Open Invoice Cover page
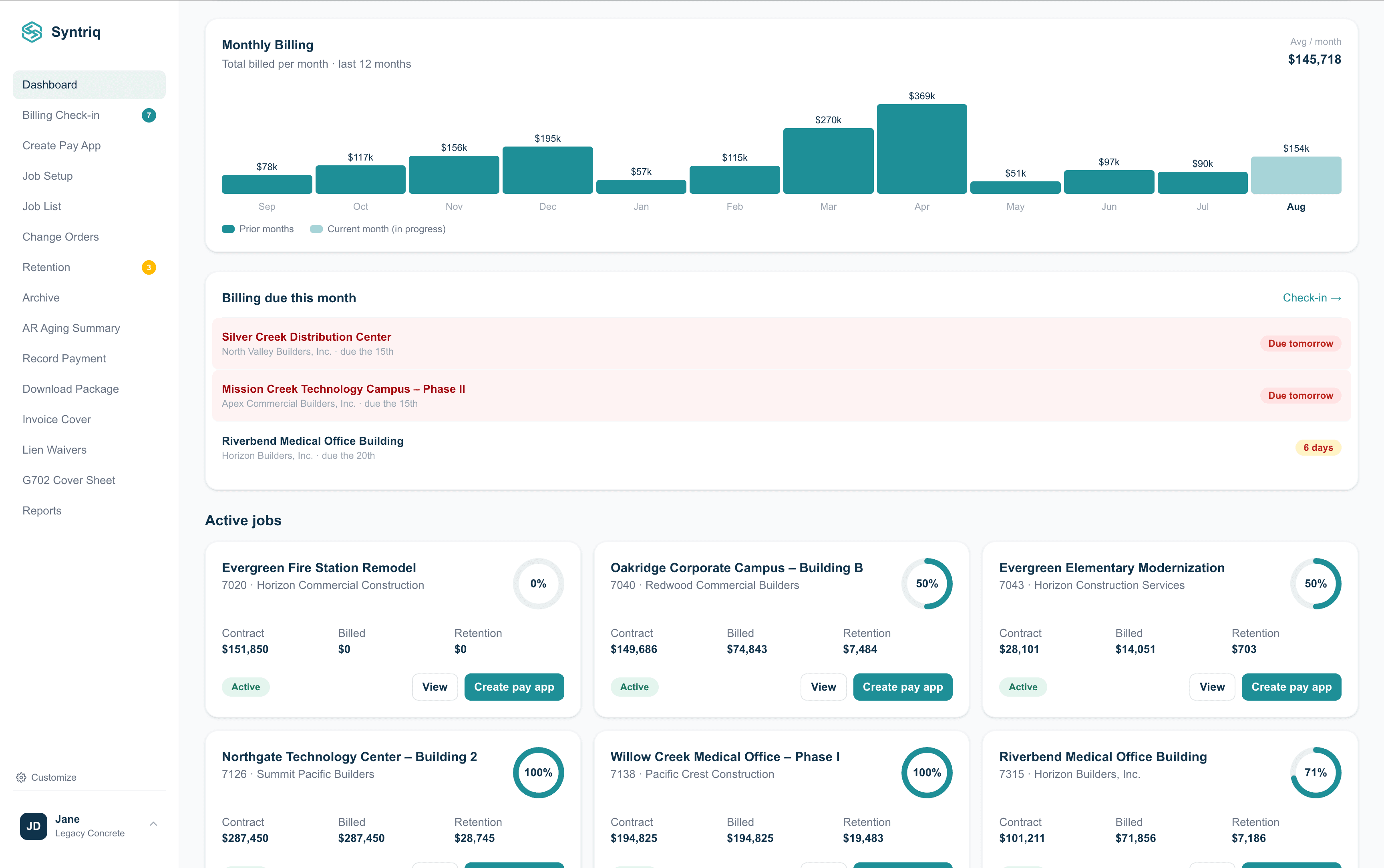 [89, 420]
